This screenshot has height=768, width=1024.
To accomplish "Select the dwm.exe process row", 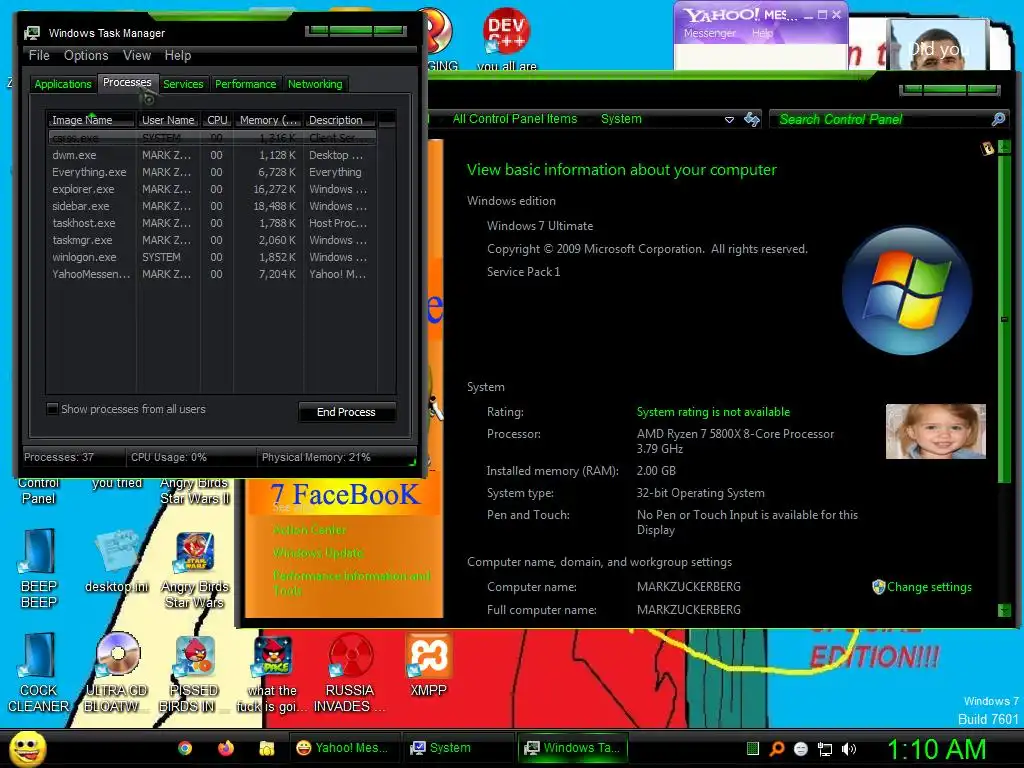I will point(212,155).
